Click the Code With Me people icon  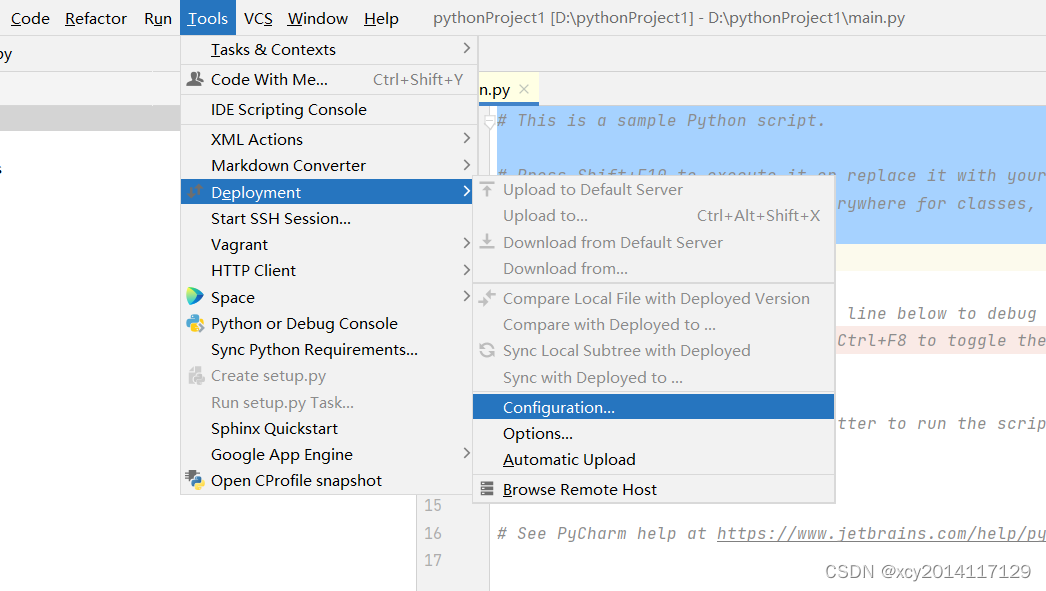(195, 79)
